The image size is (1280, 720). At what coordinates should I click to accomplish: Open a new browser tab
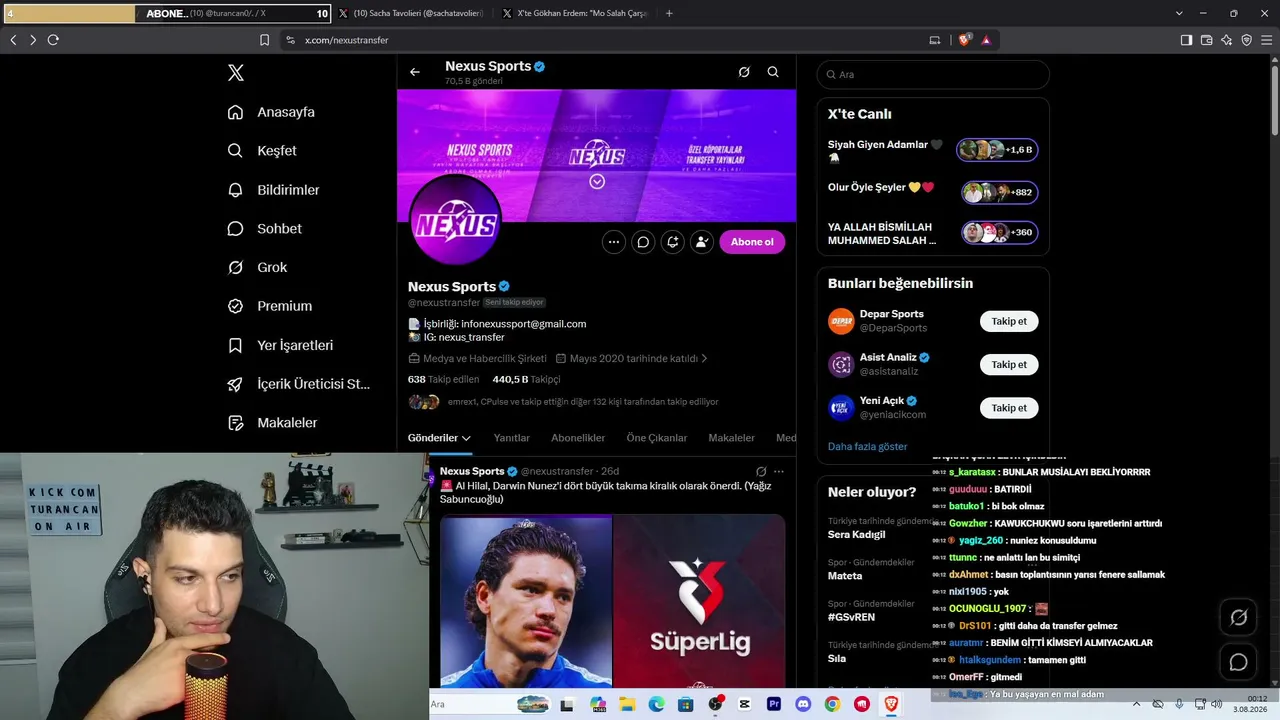tap(669, 14)
